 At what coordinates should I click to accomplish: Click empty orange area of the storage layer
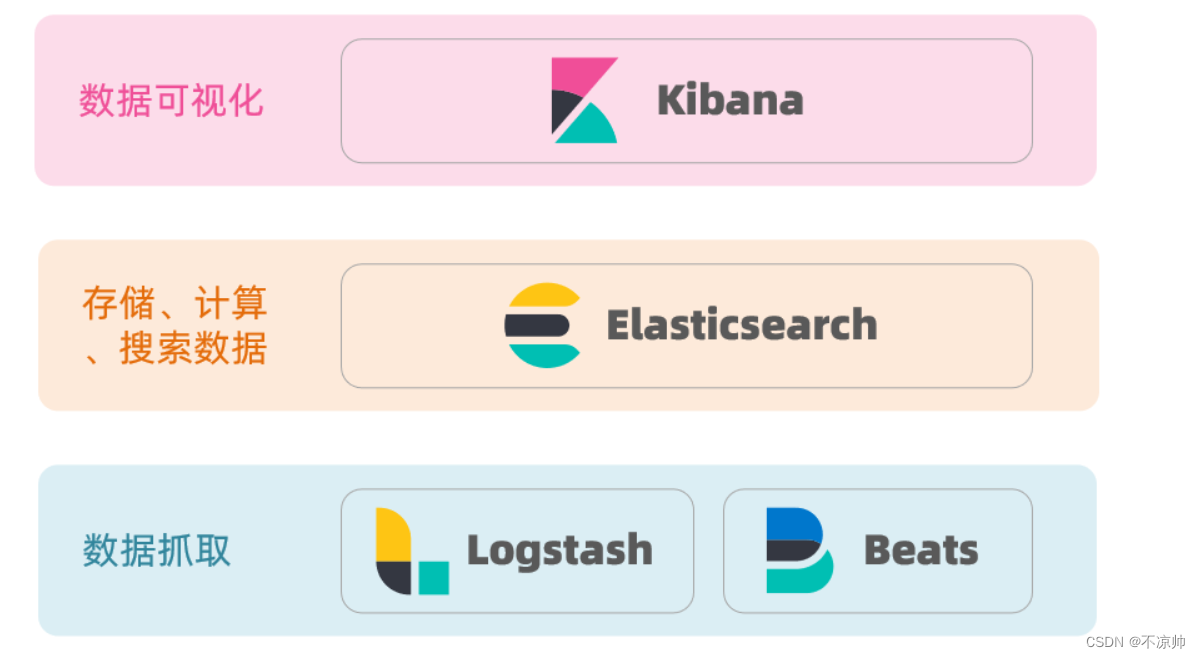pyautogui.click(x=1065, y=325)
